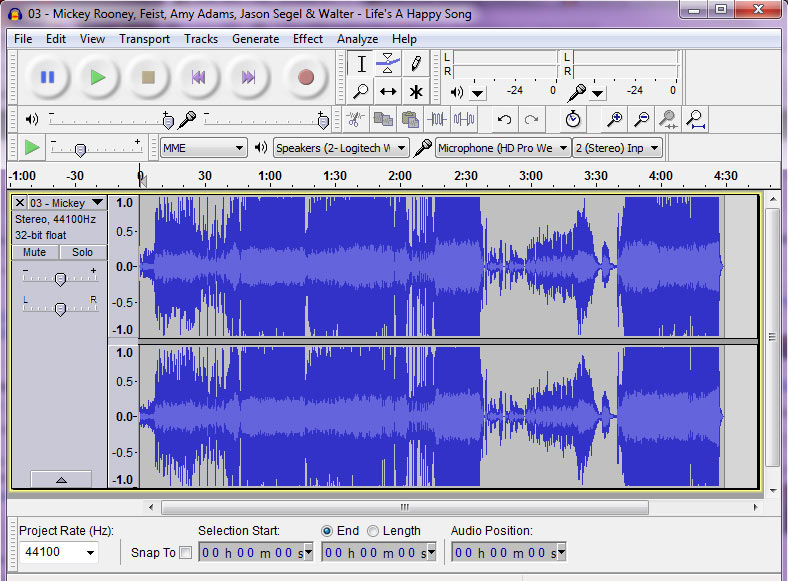
Task: Select the Multi-Tool asterisk mode
Action: pyautogui.click(x=416, y=91)
